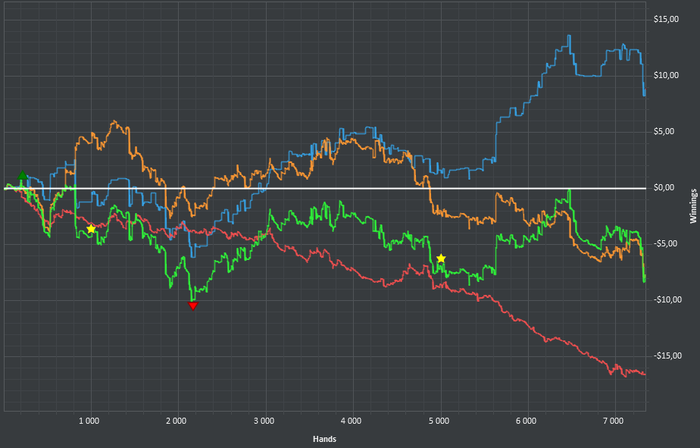
Task: Click the 1 000 hands tick label
Action: [89, 421]
